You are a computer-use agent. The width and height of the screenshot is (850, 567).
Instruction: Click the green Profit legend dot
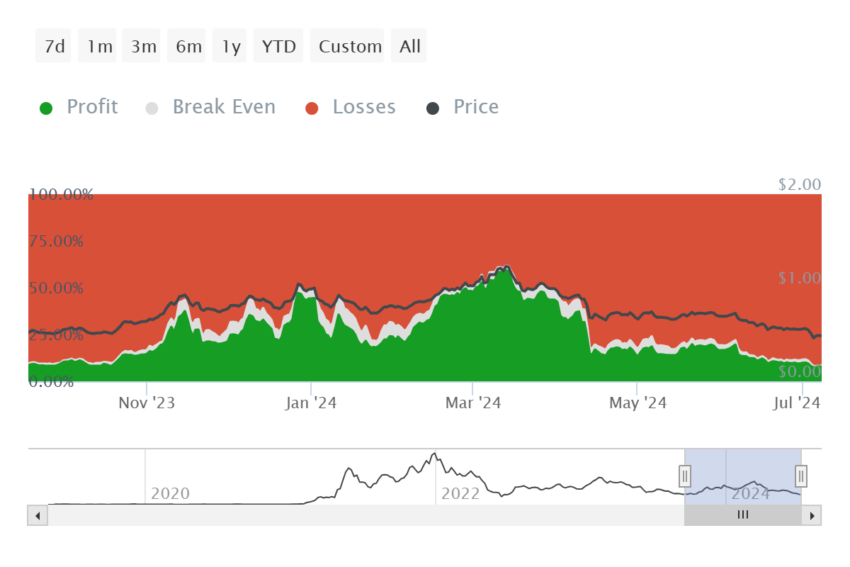point(46,108)
